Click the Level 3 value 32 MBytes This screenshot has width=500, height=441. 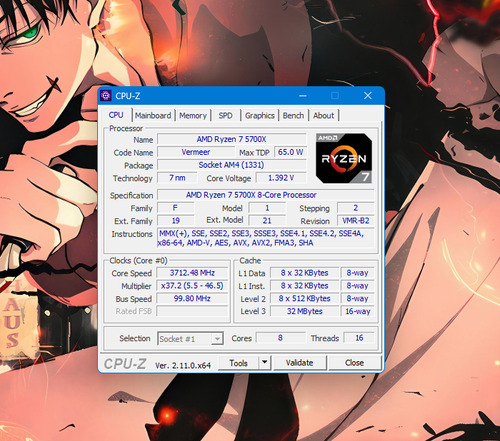point(304,311)
